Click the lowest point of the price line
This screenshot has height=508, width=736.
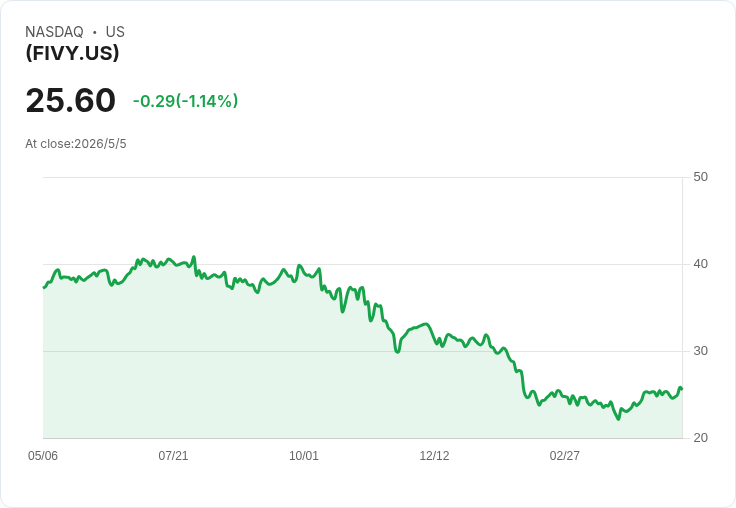pyautogui.click(x=618, y=419)
